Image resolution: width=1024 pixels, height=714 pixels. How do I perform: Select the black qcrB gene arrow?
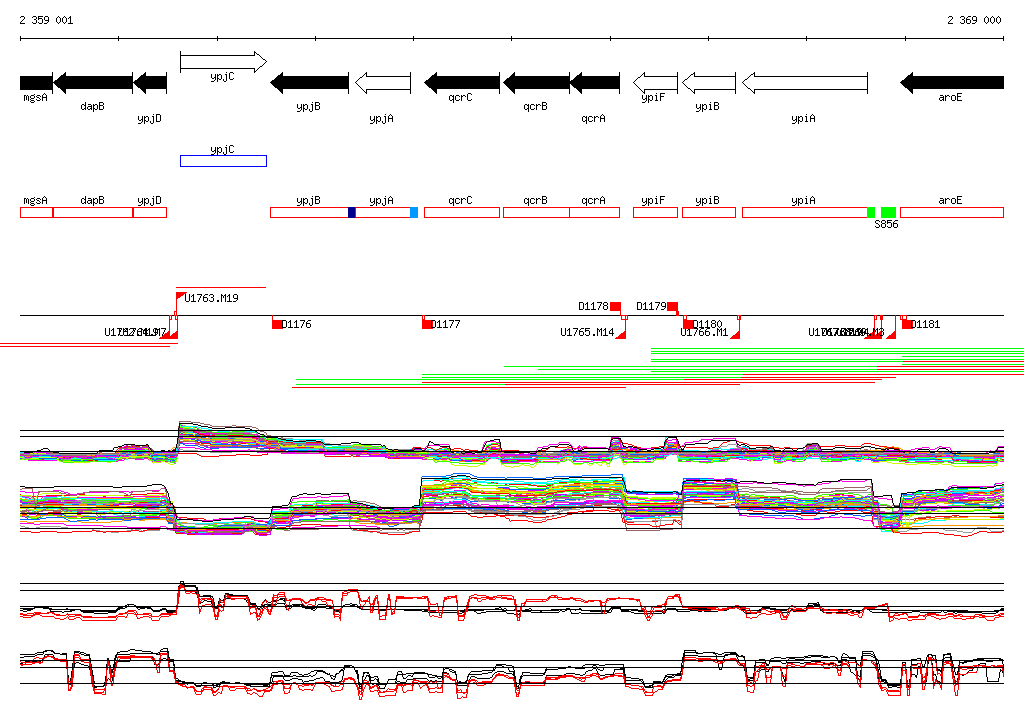click(x=536, y=83)
